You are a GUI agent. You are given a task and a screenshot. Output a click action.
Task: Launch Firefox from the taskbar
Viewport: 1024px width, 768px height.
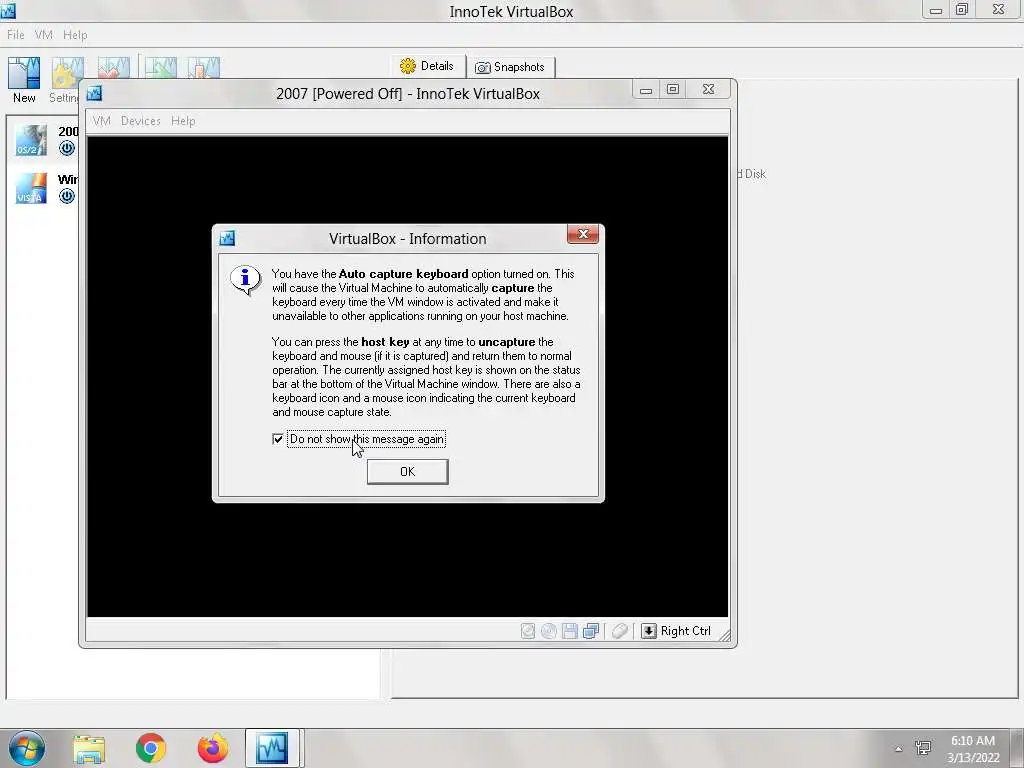coord(213,748)
